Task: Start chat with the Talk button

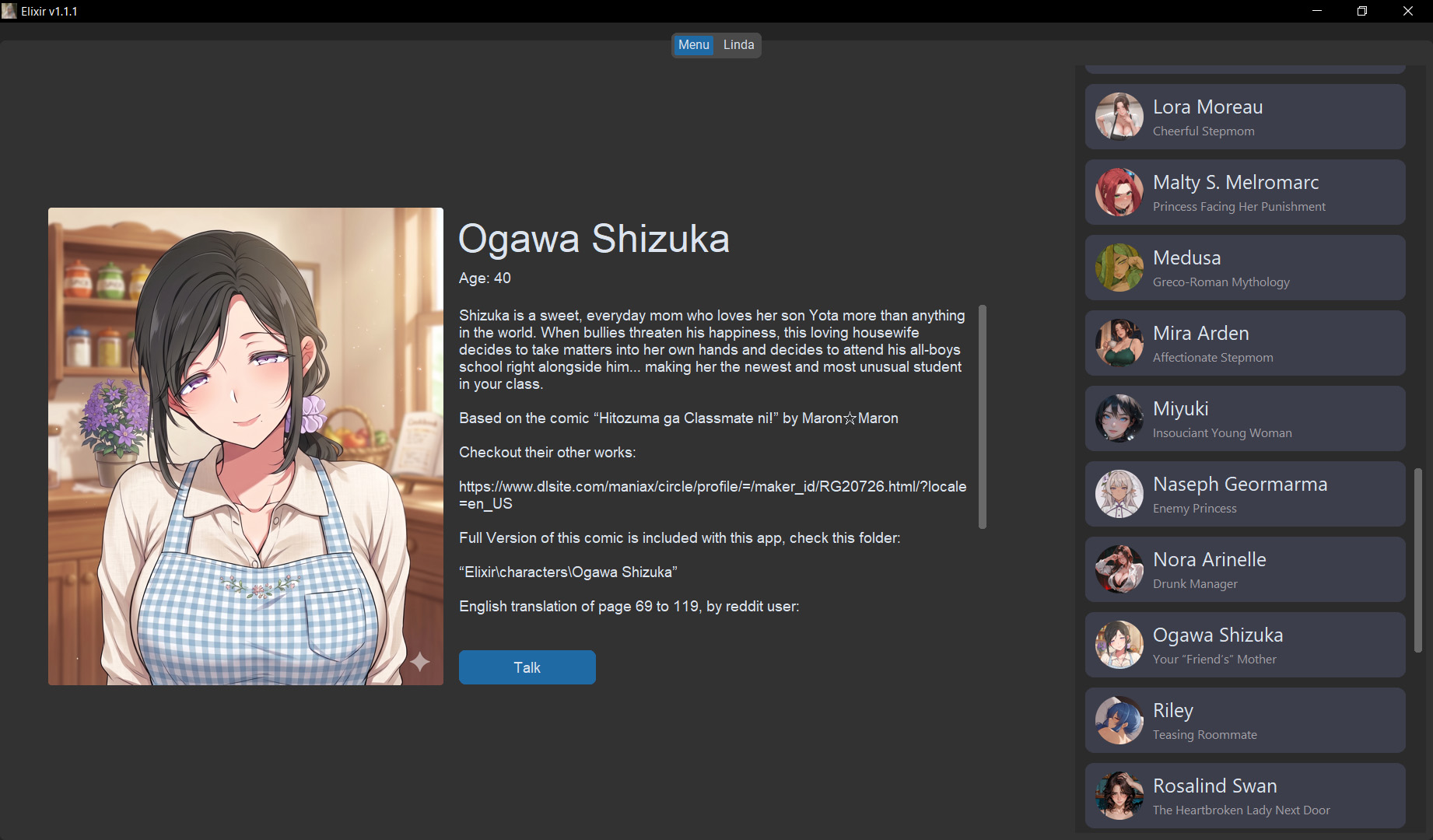Action: [x=527, y=667]
